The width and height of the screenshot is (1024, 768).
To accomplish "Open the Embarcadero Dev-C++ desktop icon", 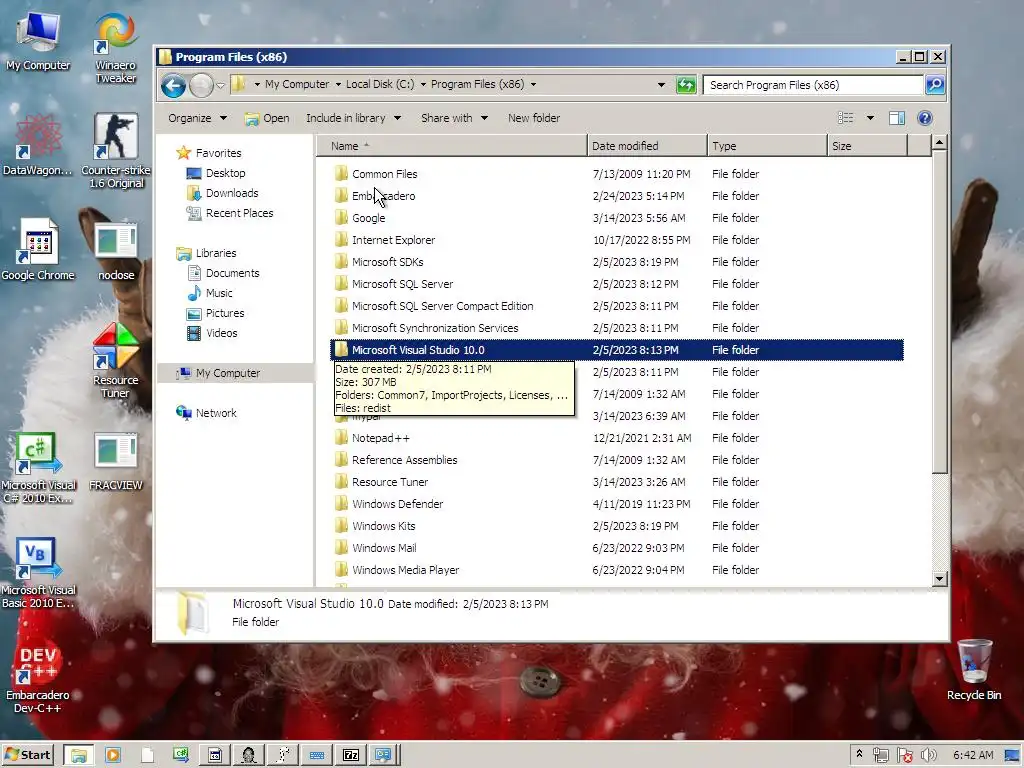I will click(x=38, y=679).
